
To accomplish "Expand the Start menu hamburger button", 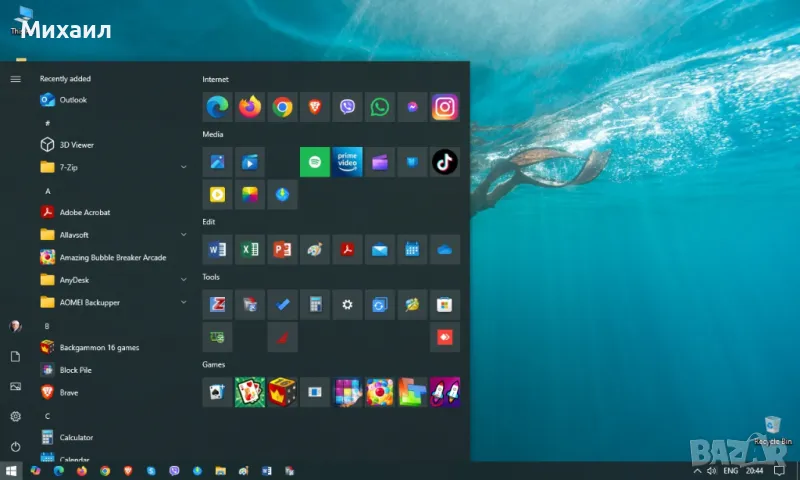I will (x=15, y=78).
